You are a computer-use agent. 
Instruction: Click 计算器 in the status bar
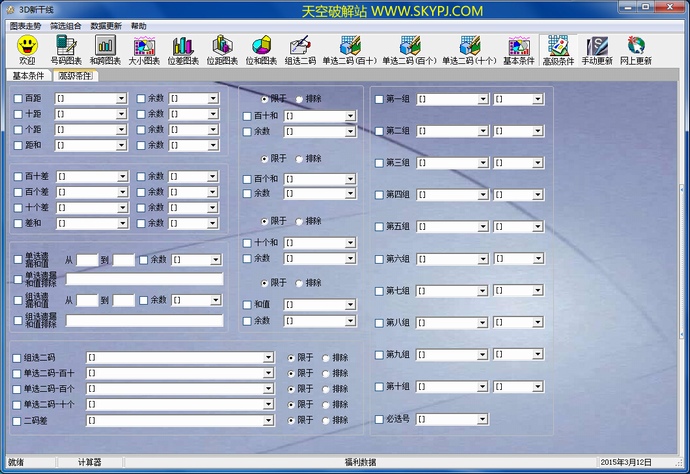pyautogui.click(x=90, y=462)
